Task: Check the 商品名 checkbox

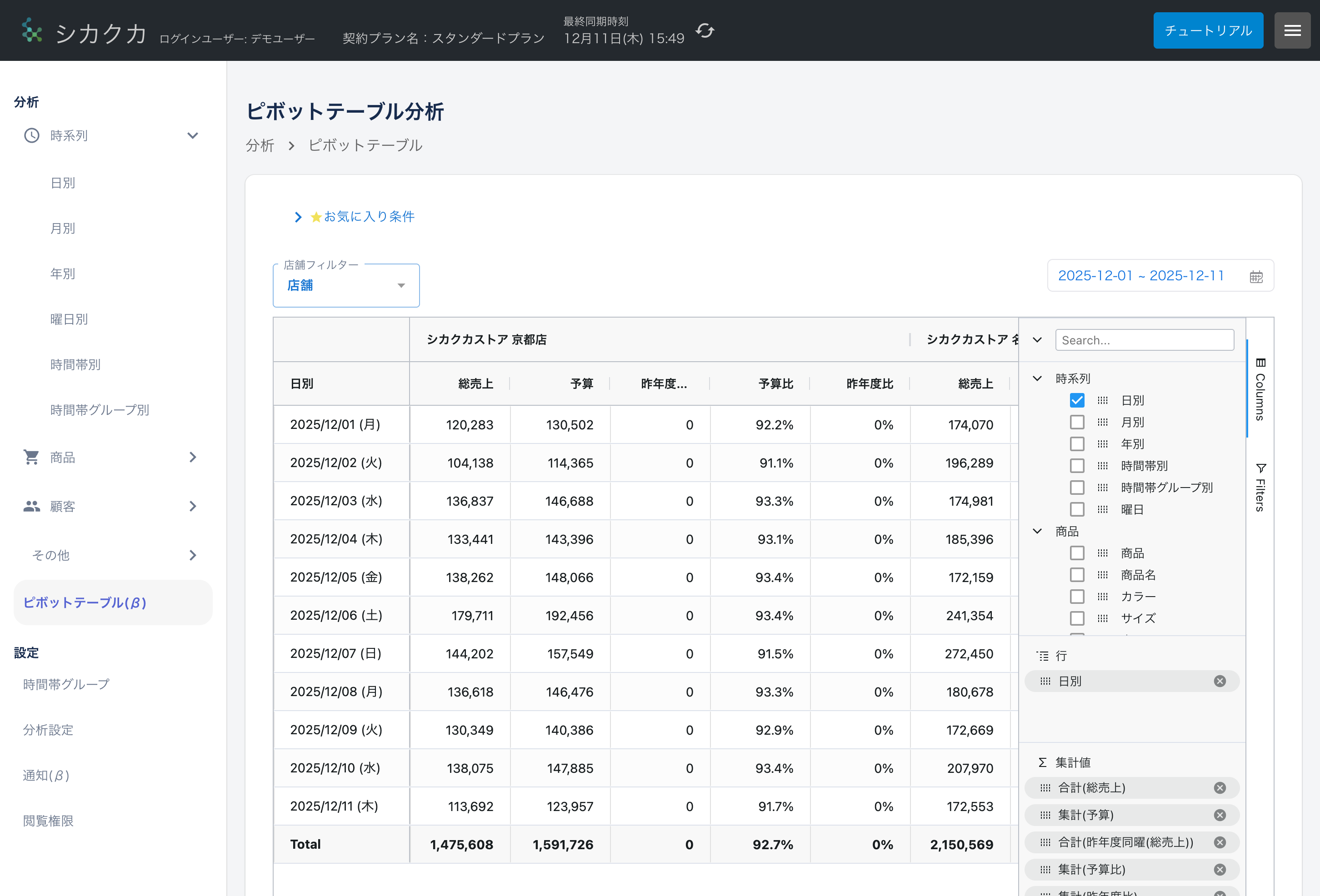Action: tap(1077, 575)
